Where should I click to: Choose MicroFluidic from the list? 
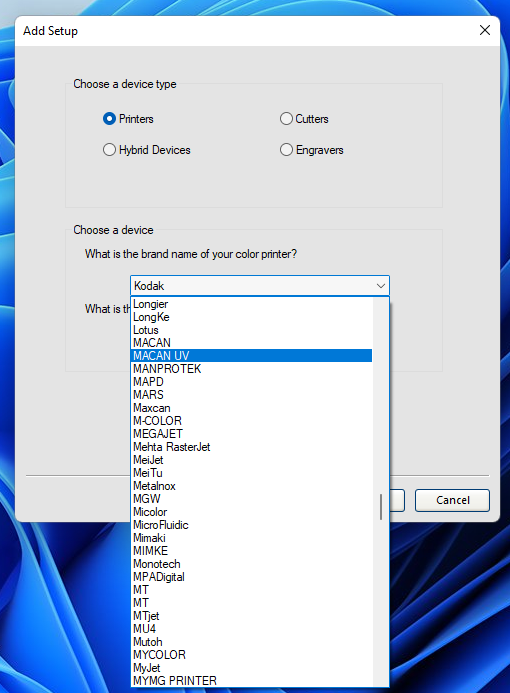click(251, 525)
